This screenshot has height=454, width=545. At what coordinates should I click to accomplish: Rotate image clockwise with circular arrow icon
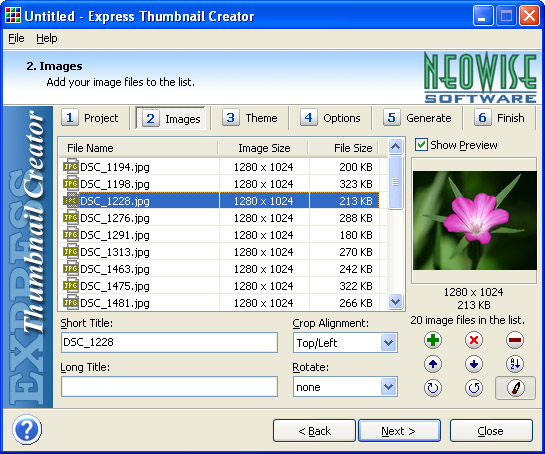pyautogui.click(x=433, y=388)
